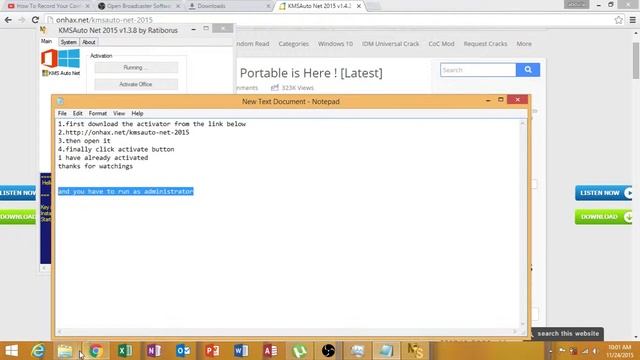640x360 pixels.
Task: Open Notepad View menu
Action: click(x=119, y=113)
